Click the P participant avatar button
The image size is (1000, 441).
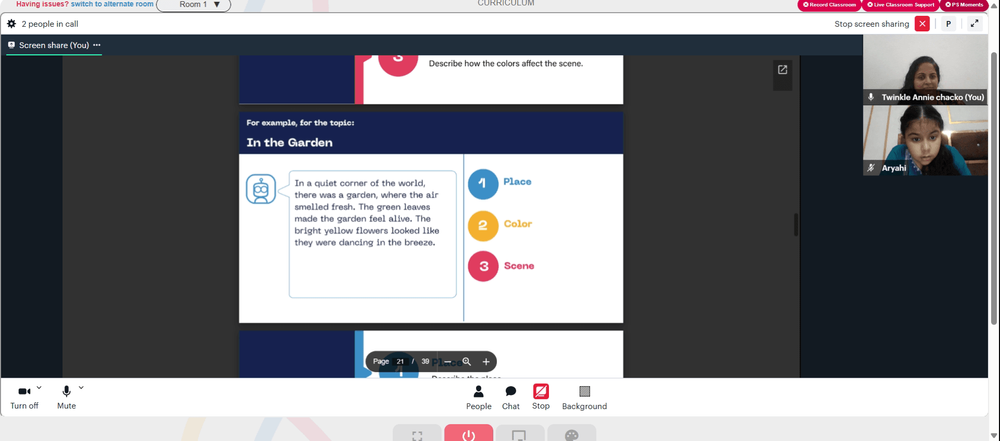948,24
